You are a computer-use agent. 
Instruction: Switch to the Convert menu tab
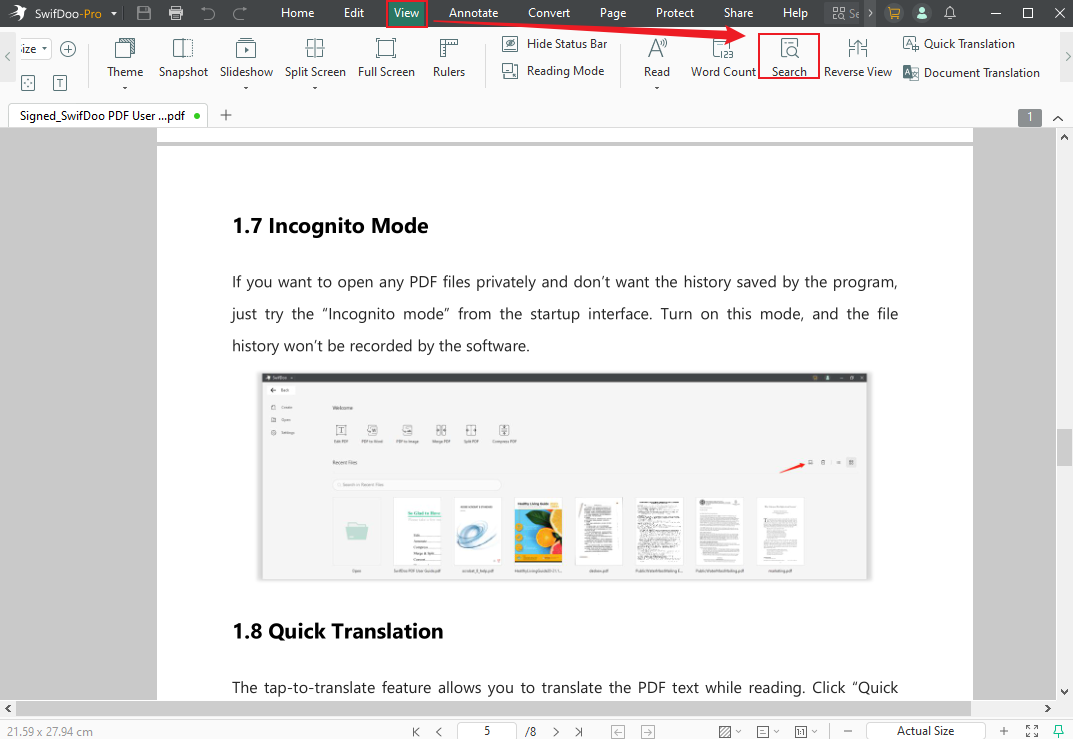click(549, 13)
